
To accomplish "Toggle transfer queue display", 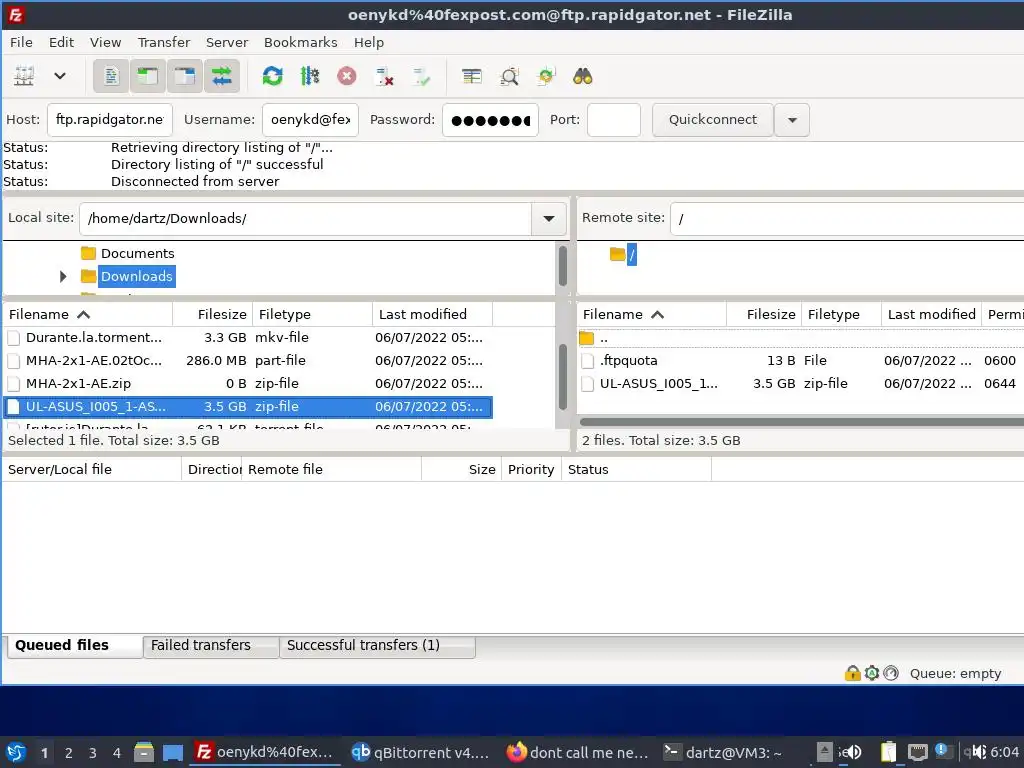I will [x=222, y=76].
